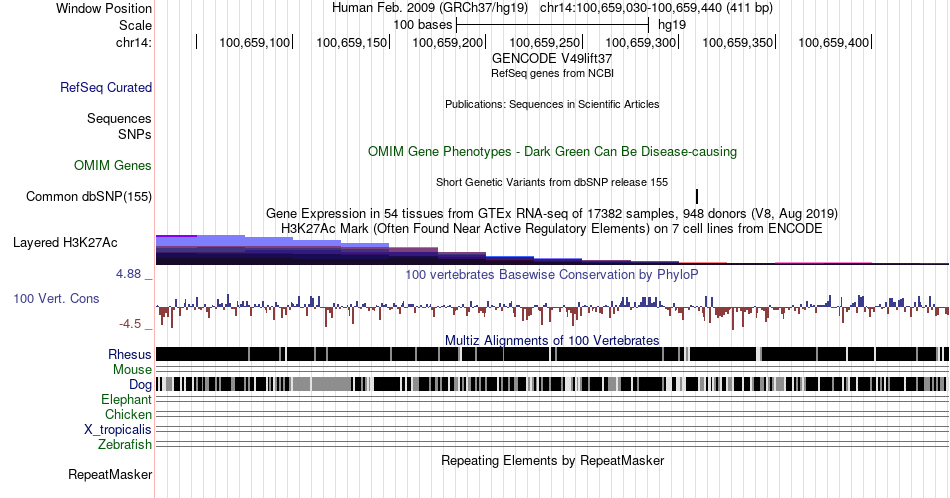Open the OMIM Genes track label
The height and width of the screenshot is (498, 950).
pos(112,165)
